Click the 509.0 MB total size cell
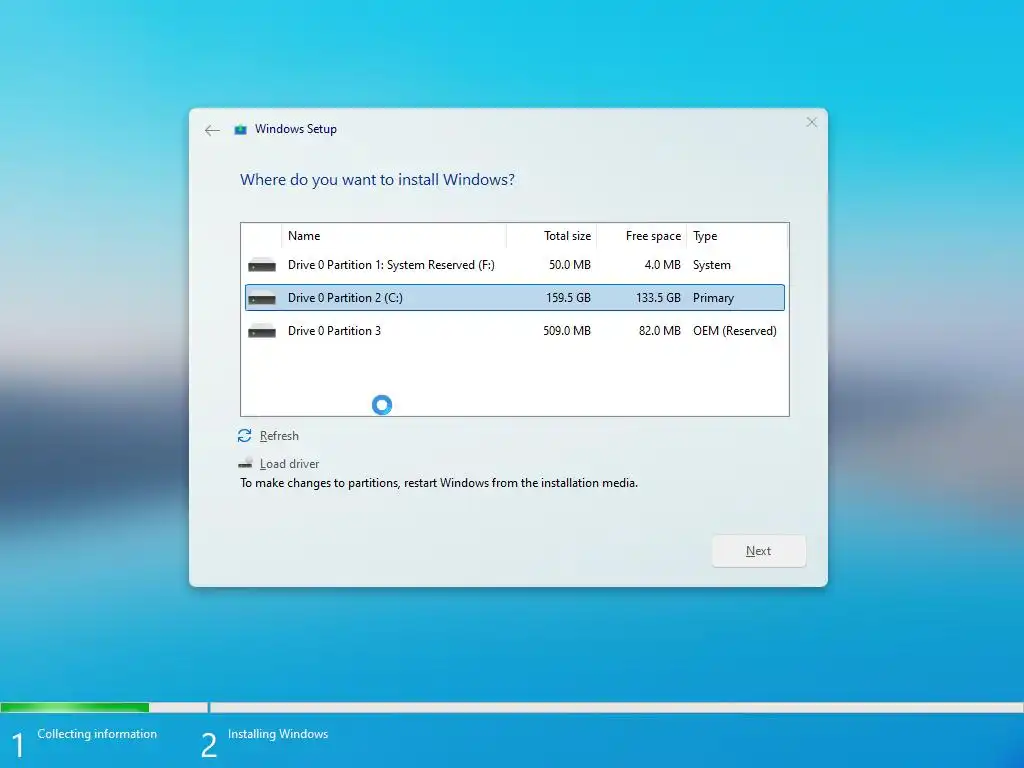 (567, 331)
